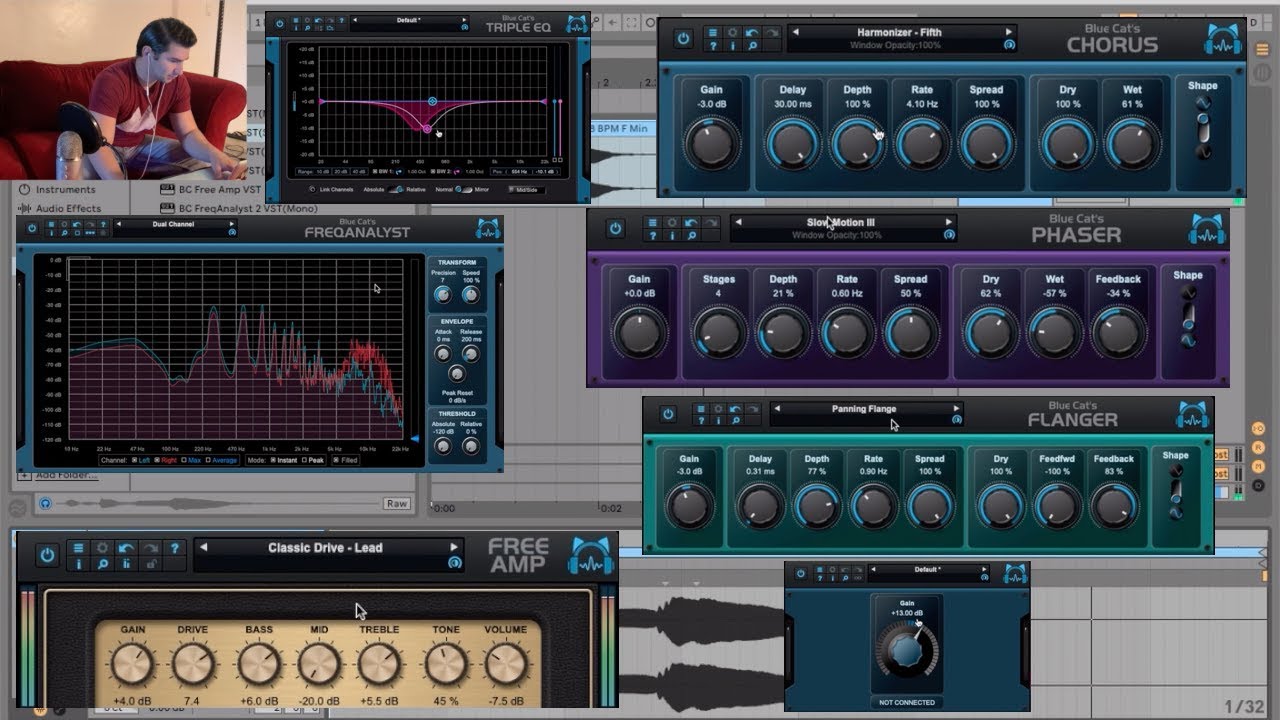Toggle the FreqAnalyst power button
Image resolution: width=1280 pixels, height=720 pixels.
click(31, 229)
